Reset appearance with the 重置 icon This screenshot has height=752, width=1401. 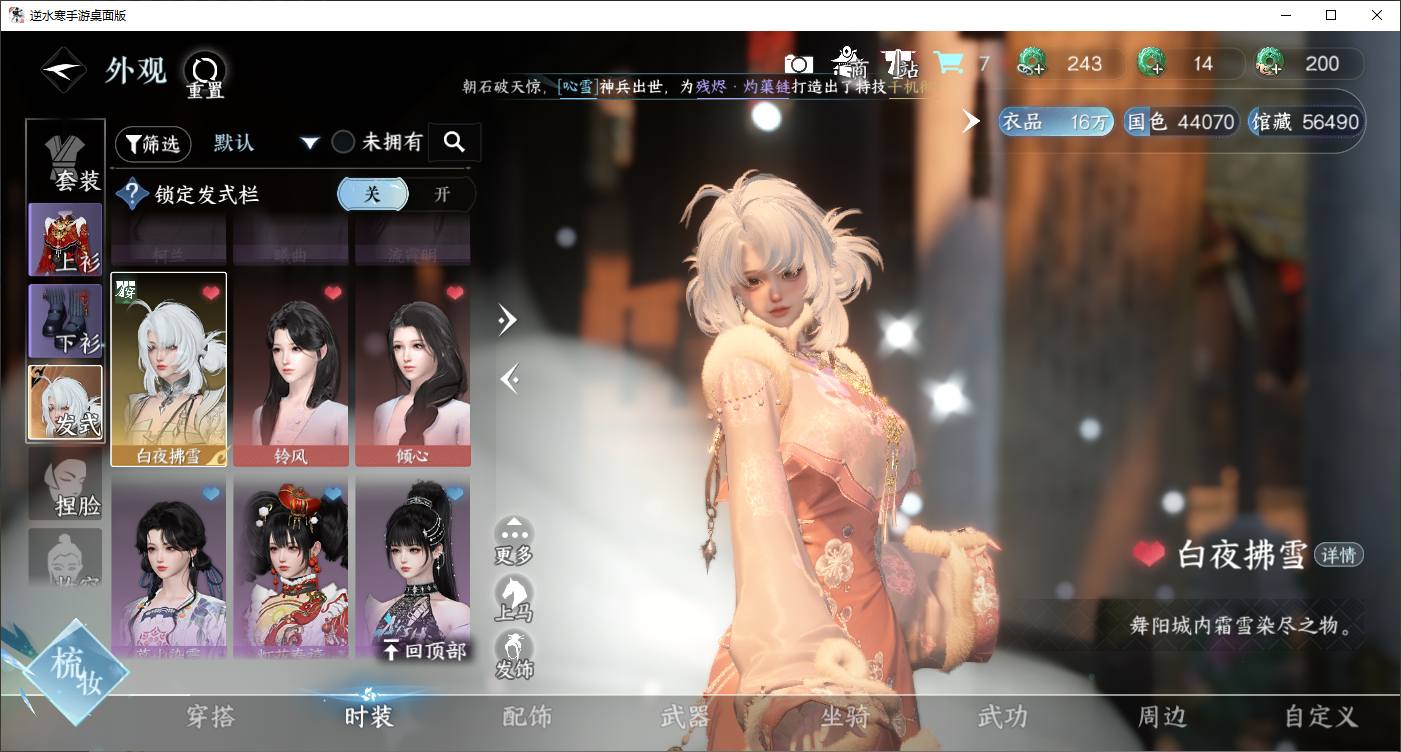[x=205, y=74]
